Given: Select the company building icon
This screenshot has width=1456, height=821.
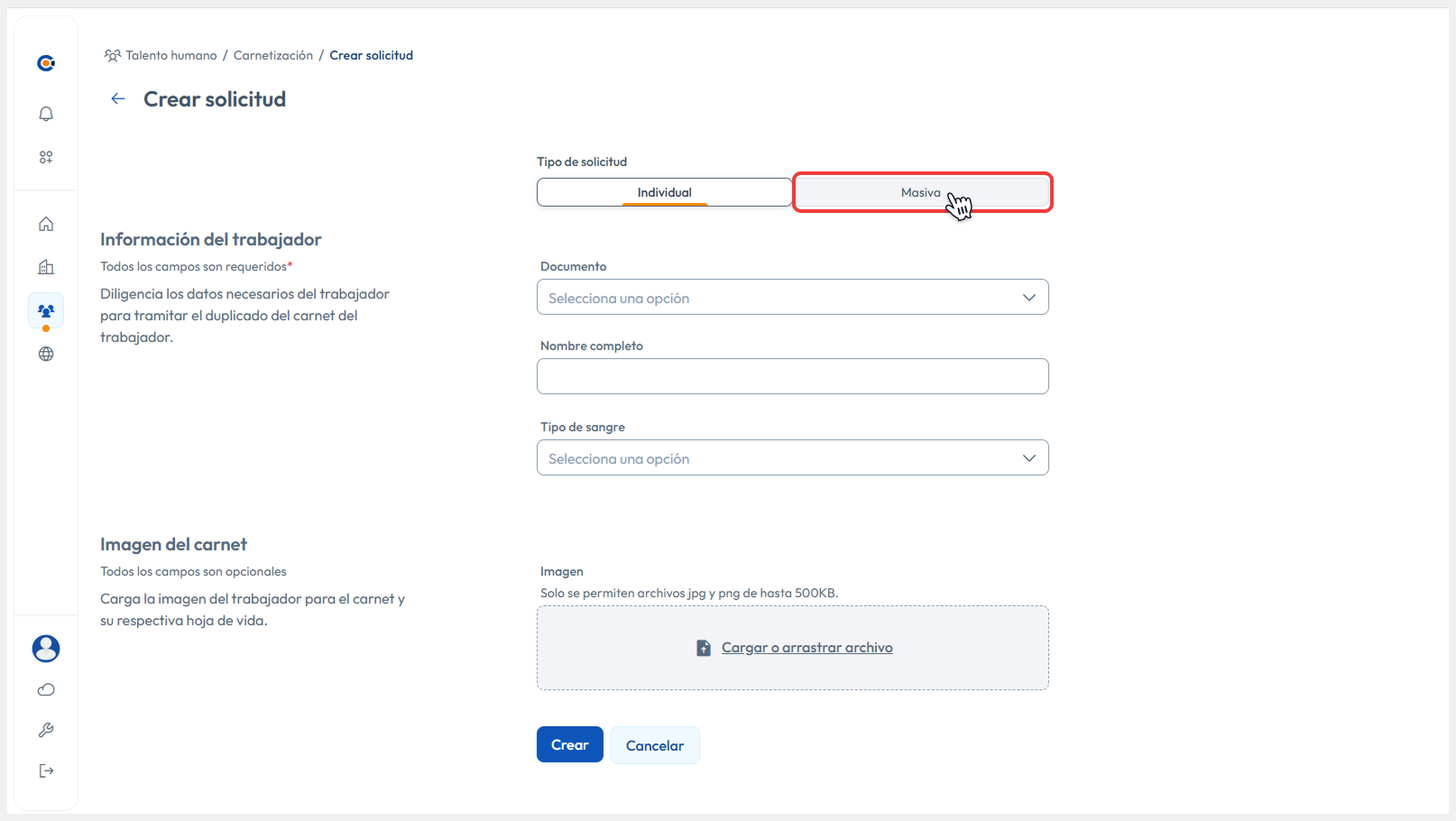Looking at the screenshot, I should [x=45, y=266].
